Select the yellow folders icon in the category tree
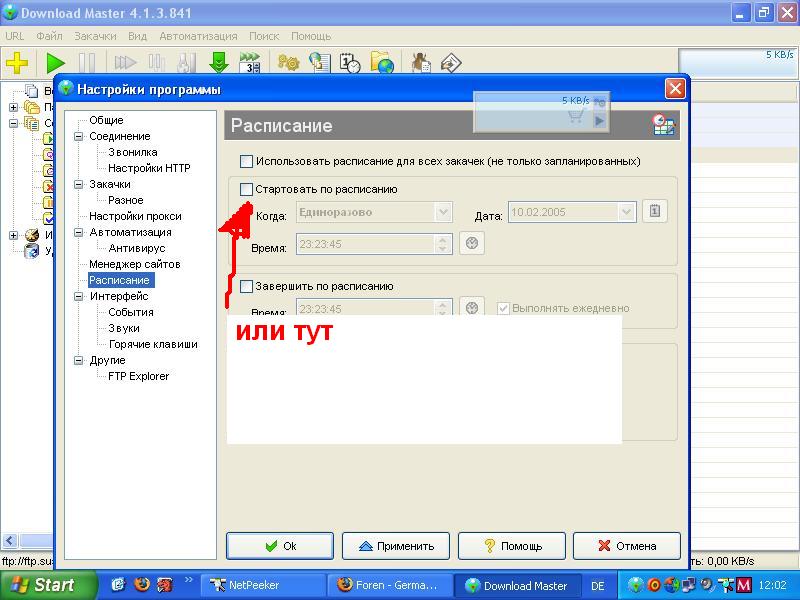The width and height of the screenshot is (800, 600). (32, 107)
